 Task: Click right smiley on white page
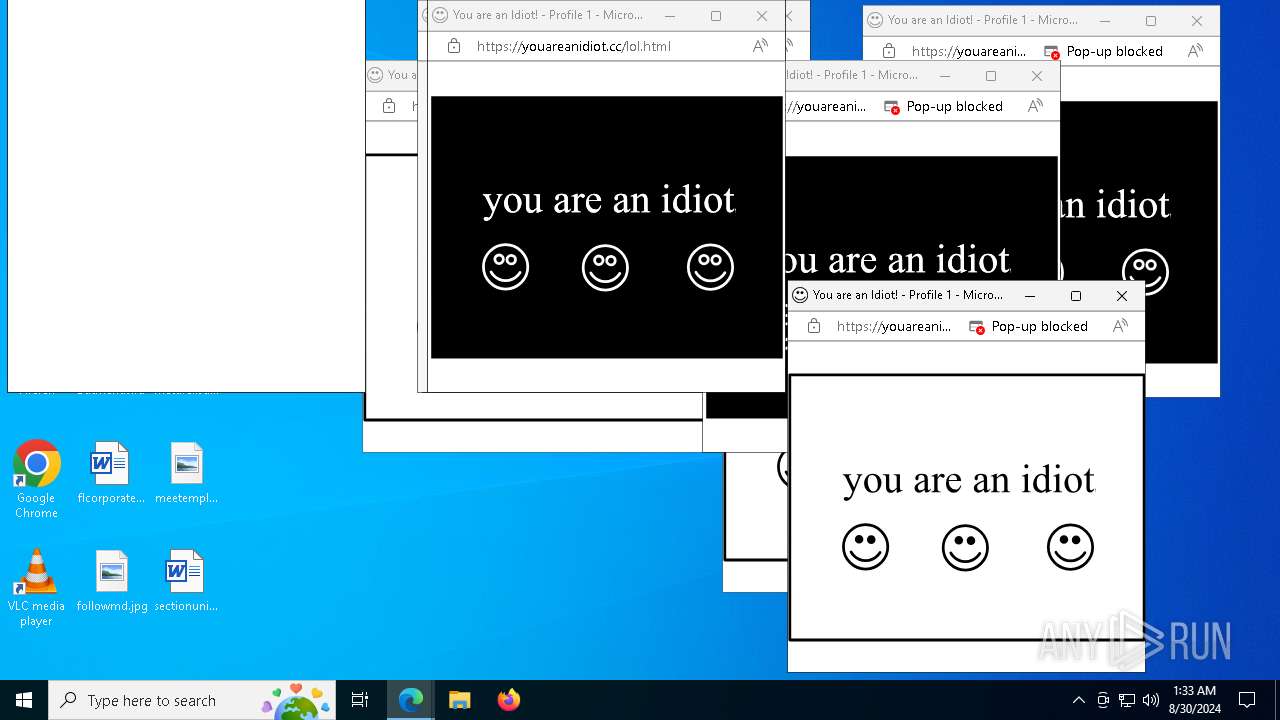tap(1070, 547)
